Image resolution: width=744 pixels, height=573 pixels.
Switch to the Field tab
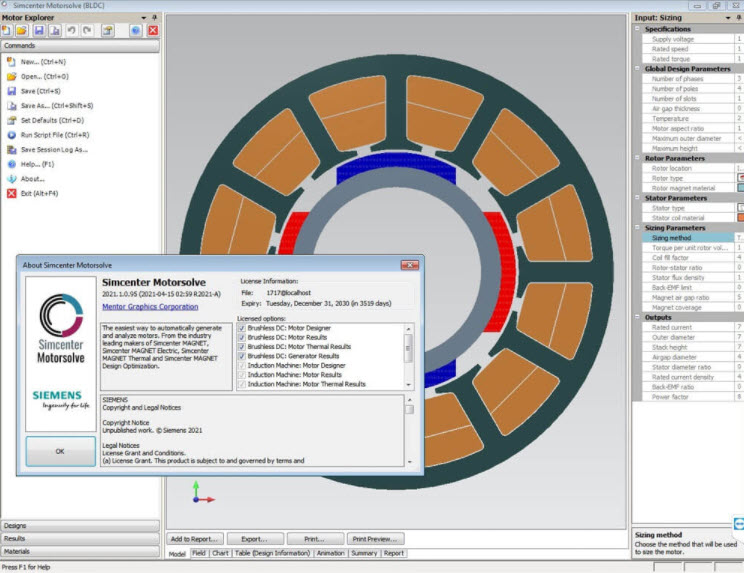199,553
